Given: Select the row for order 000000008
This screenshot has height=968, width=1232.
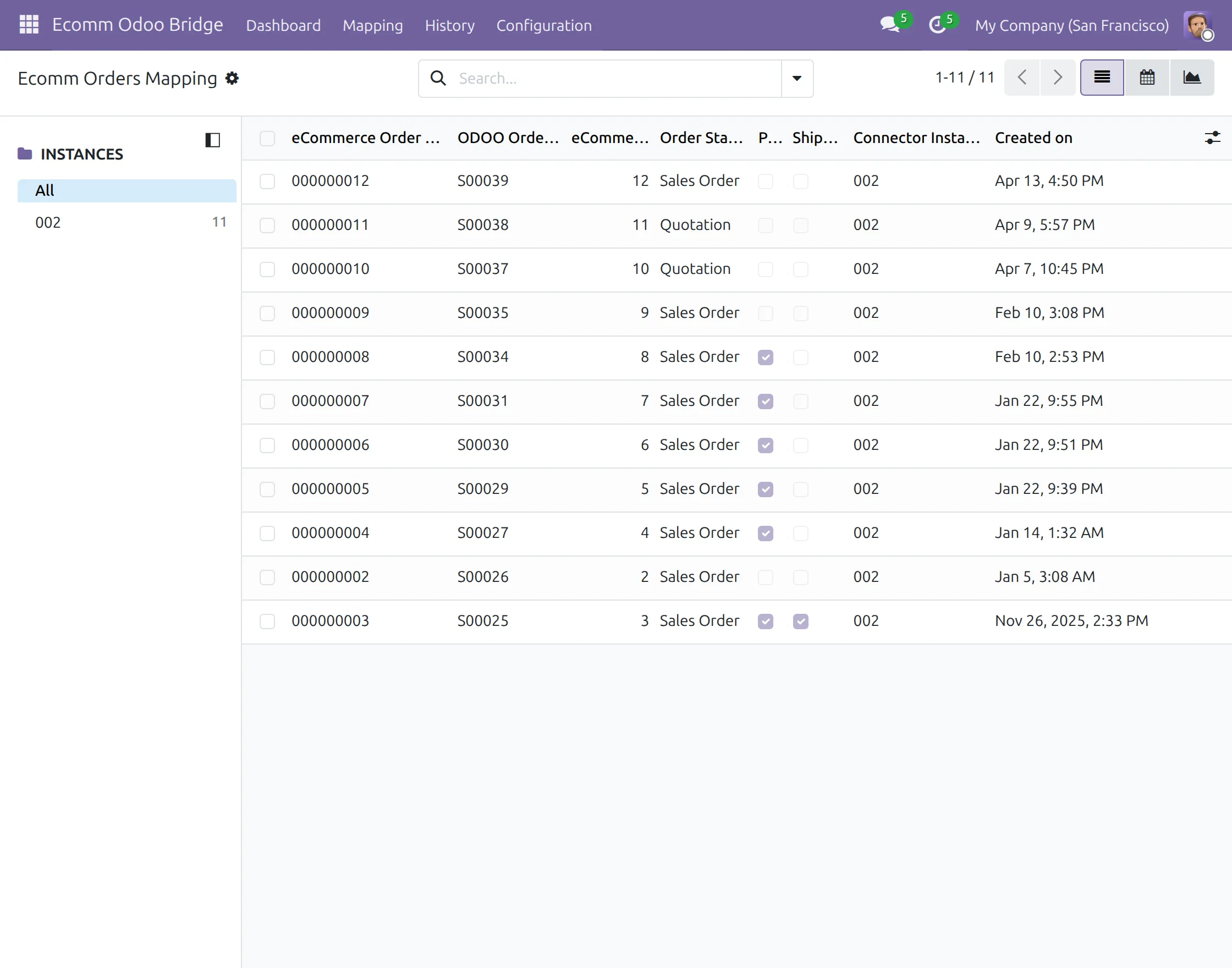Looking at the screenshot, I should (x=267, y=358).
